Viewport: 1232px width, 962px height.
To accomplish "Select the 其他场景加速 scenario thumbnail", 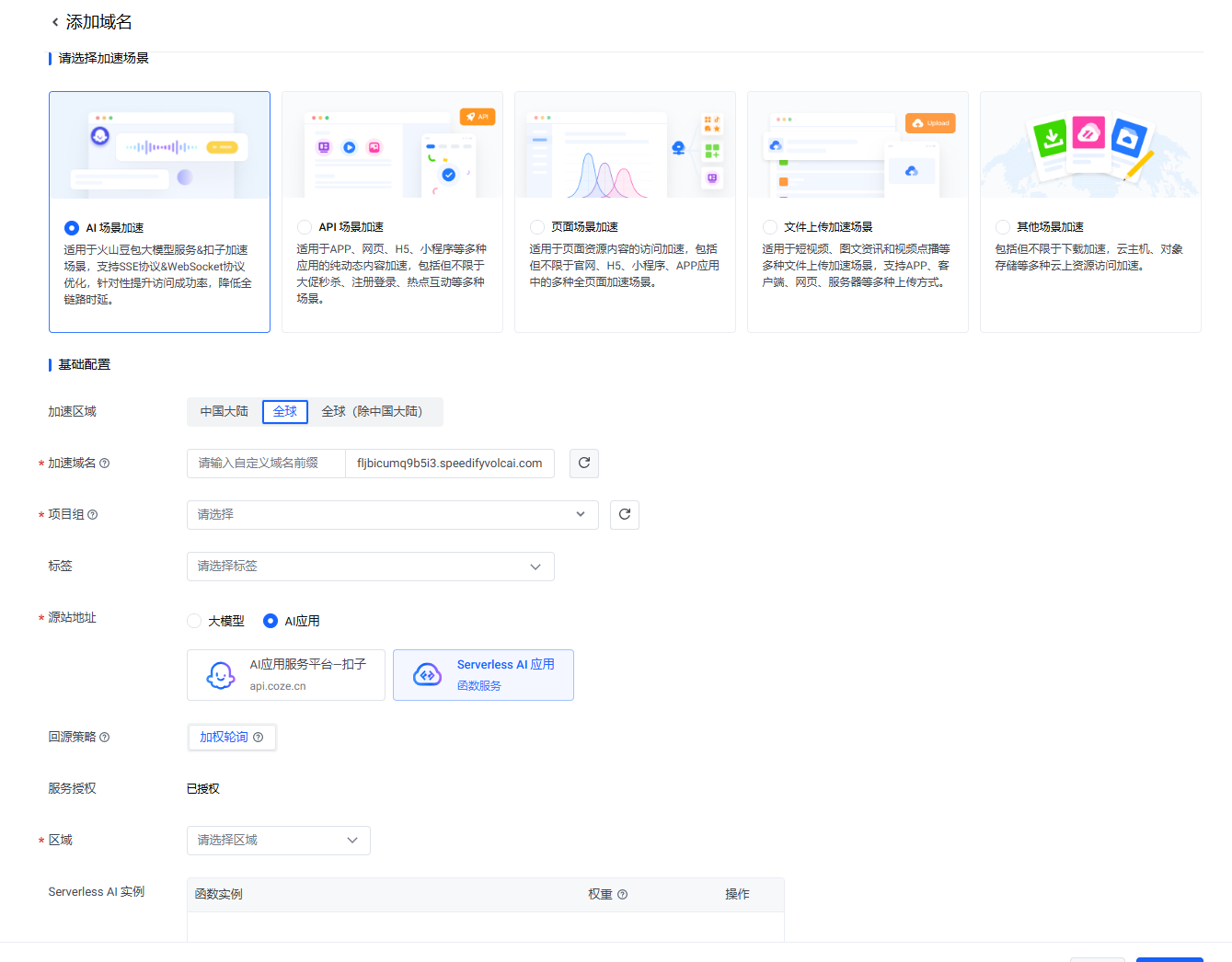I will pos(1090,146).
